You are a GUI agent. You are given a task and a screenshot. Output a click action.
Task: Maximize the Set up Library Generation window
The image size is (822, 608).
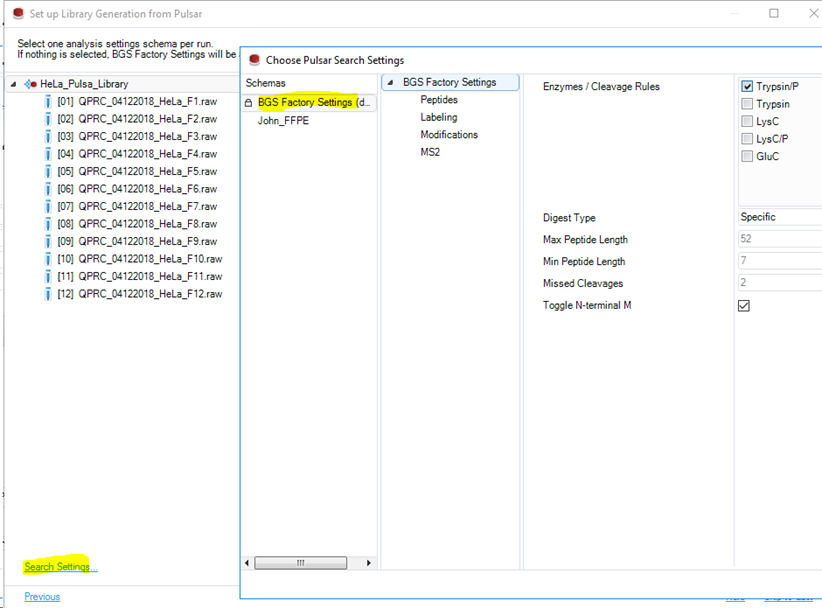[x=774, y=13]
